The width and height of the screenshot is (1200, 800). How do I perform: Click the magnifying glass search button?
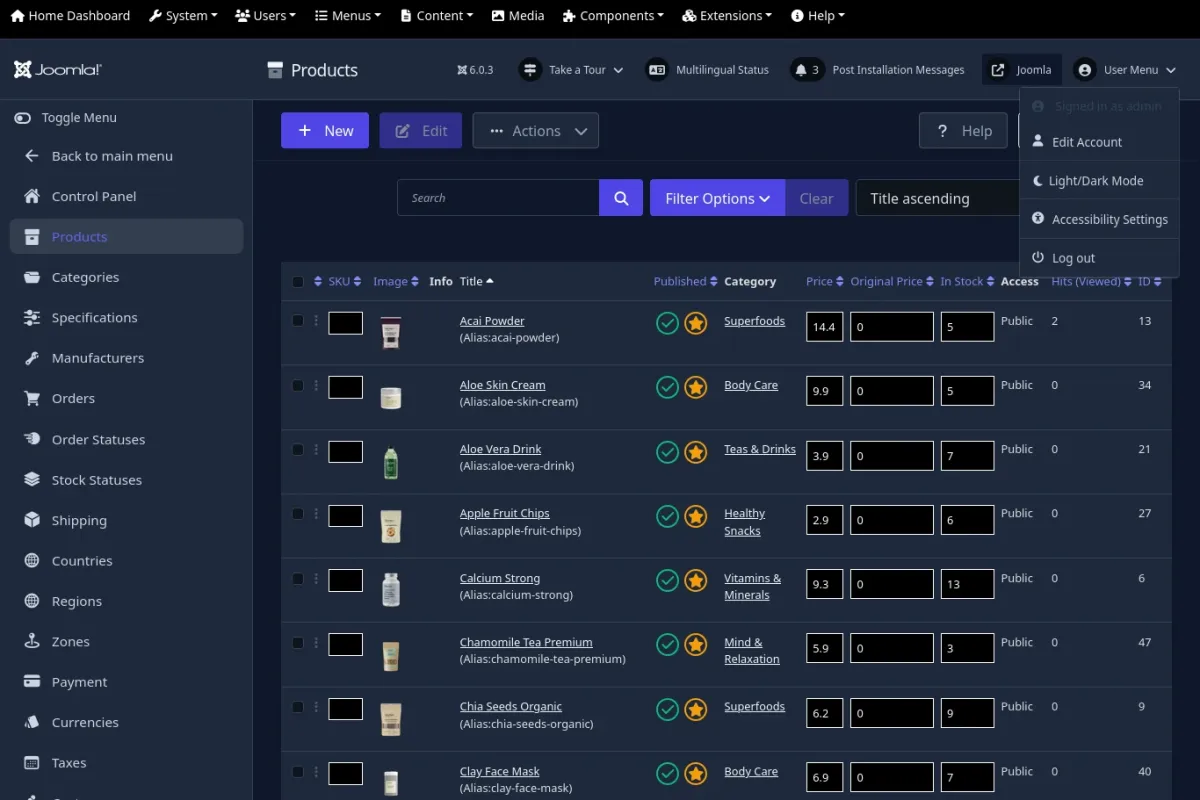[621, 198]
